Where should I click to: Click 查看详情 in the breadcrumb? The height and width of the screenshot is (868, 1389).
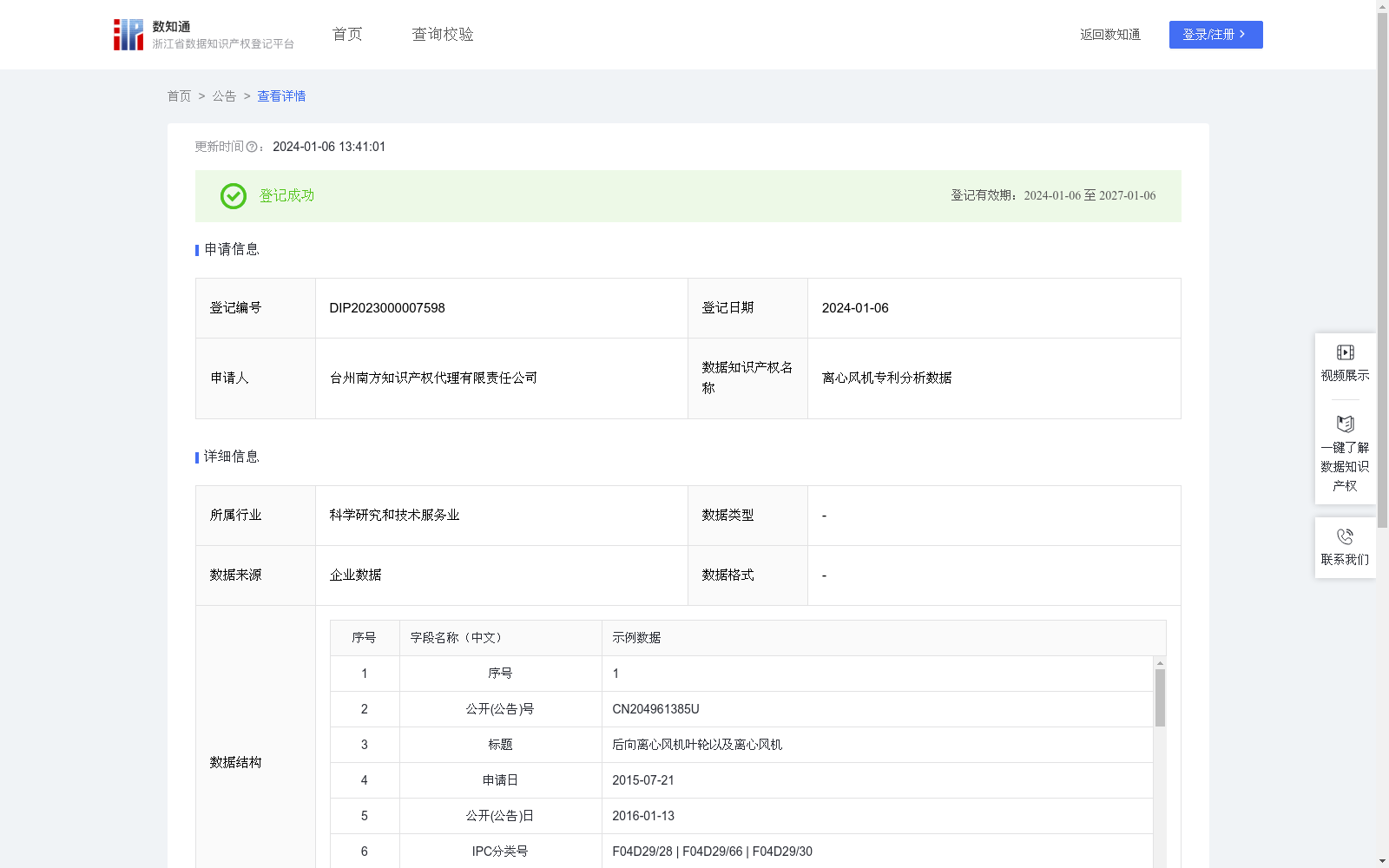click(281, 96)
